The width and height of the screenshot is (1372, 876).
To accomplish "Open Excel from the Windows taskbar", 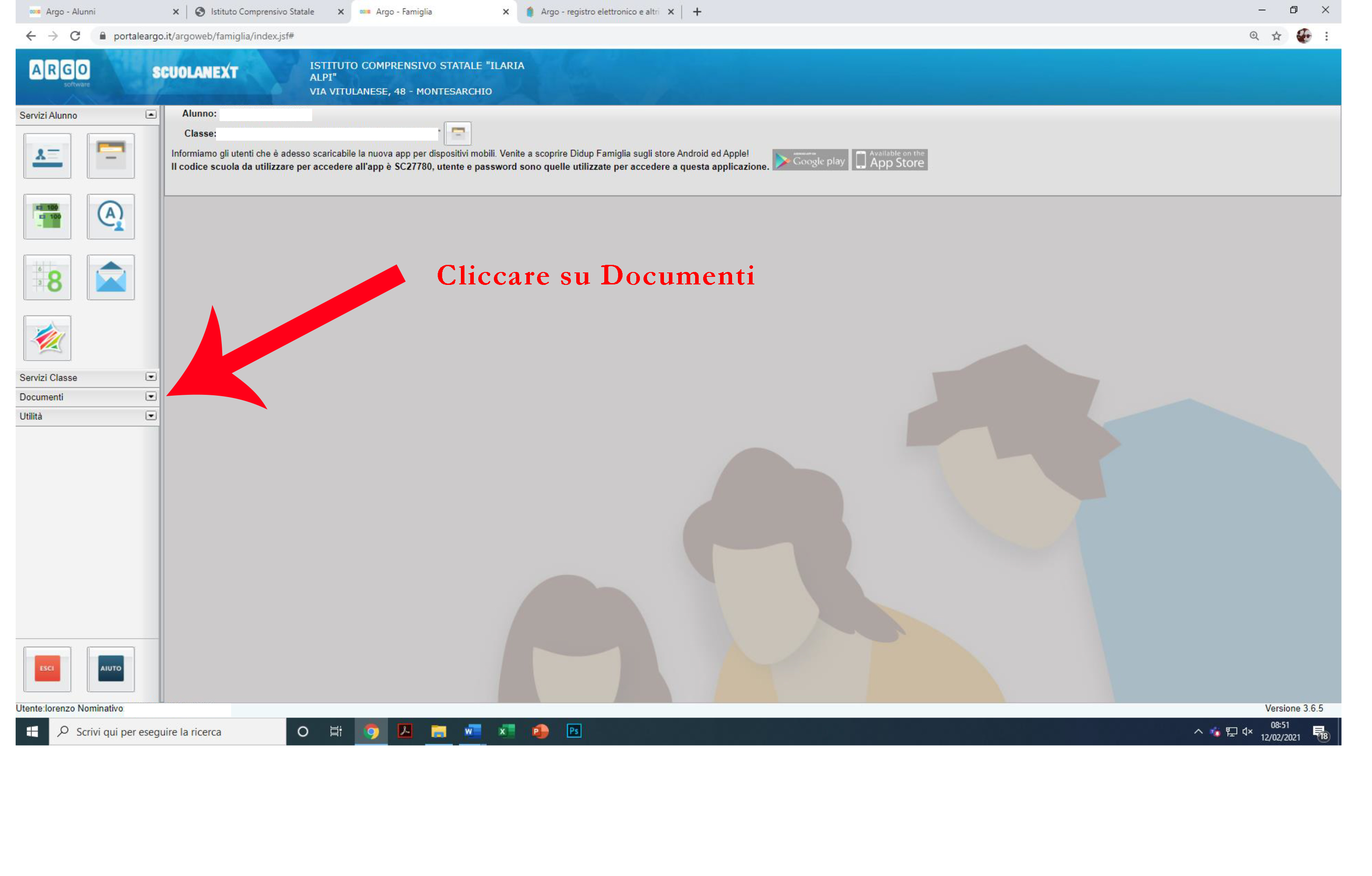I will pyautogui.click(x=506, y=731).
